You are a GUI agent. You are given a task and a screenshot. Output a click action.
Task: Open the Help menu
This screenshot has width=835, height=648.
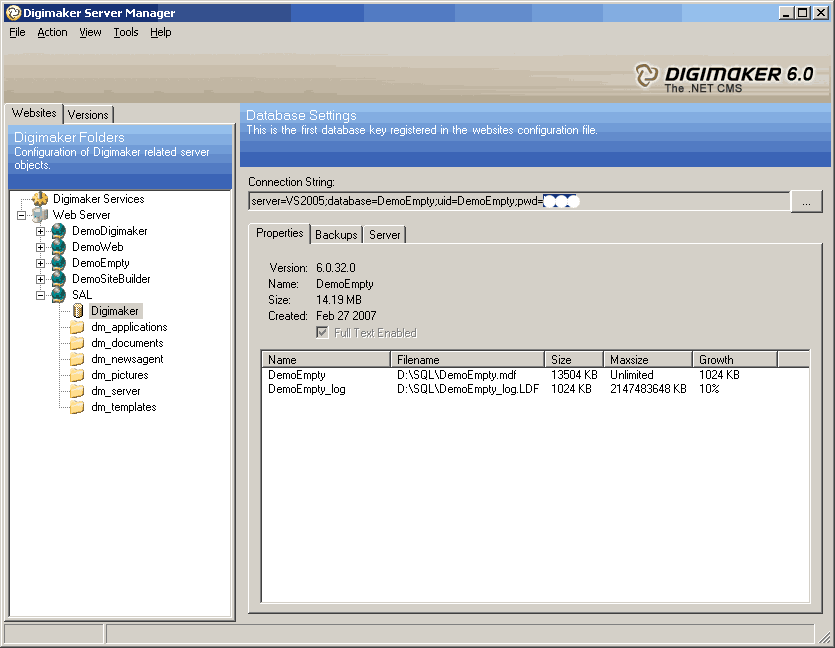160,32
